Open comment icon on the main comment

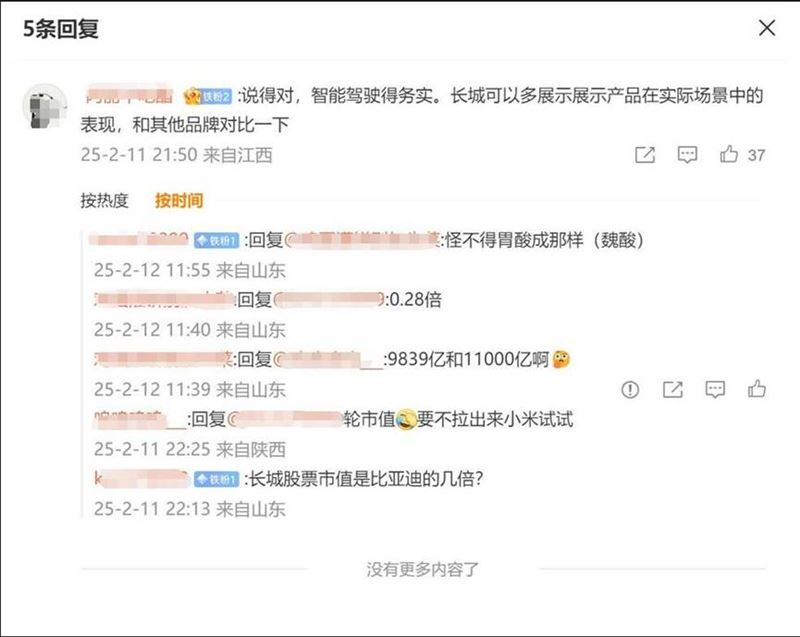[687, 155]
